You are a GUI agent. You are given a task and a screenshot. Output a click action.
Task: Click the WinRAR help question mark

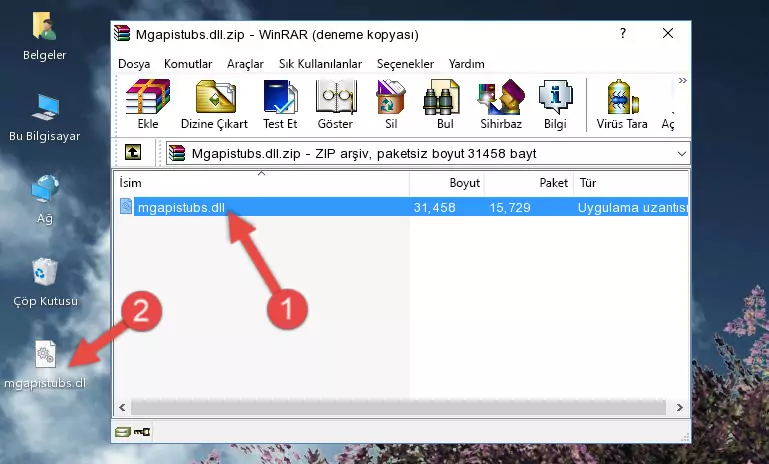[623, 33]
